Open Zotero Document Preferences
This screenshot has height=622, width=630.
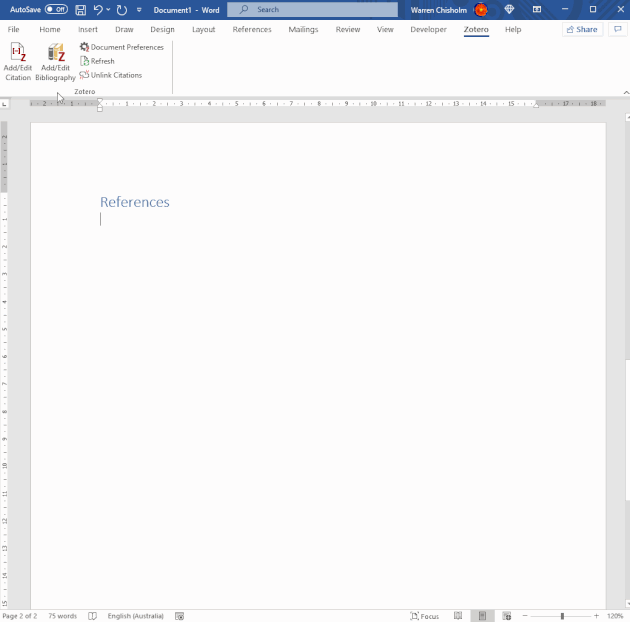point(122,47)
